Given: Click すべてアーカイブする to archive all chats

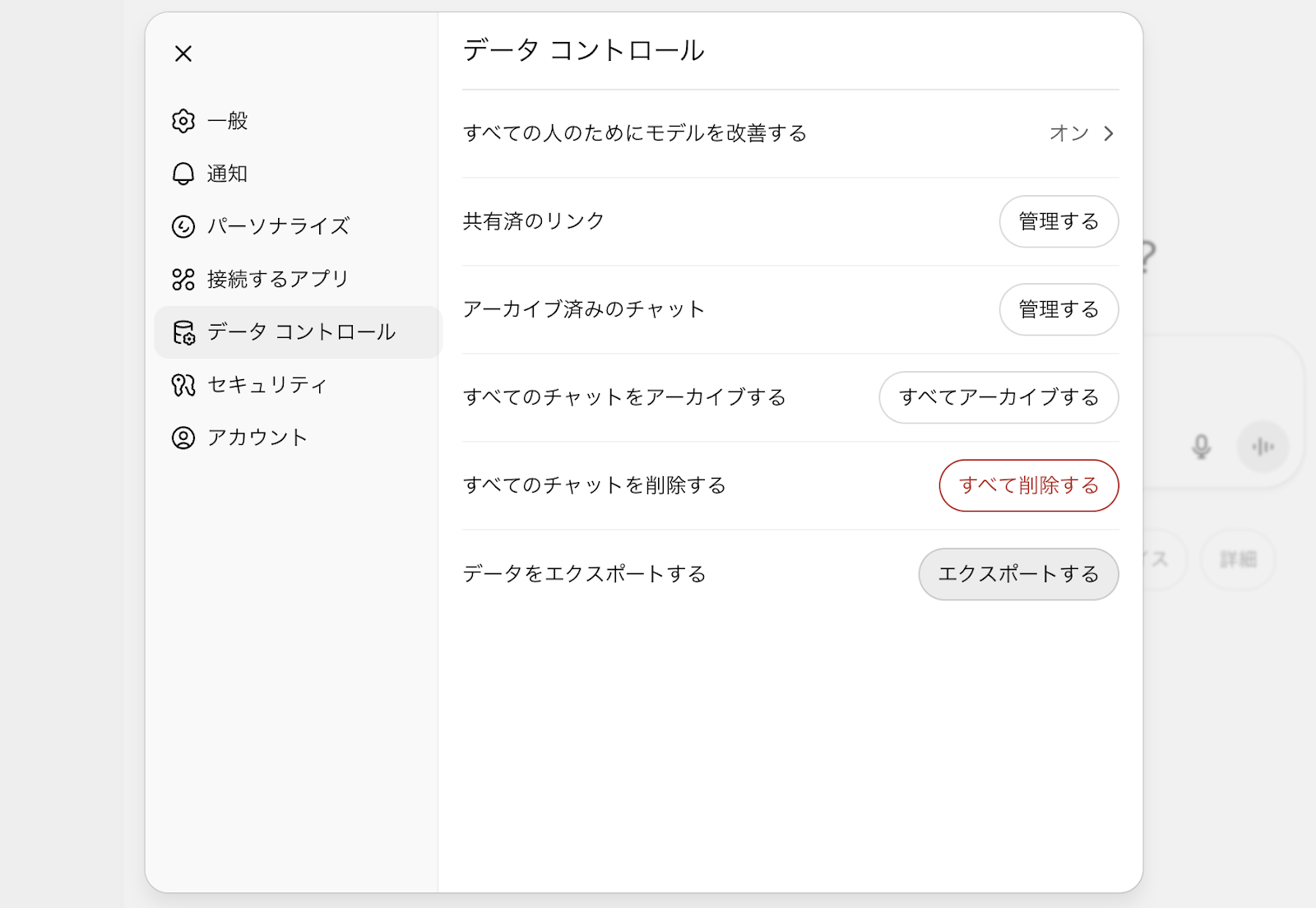Looking at the screenshot, I should (x=999, y=397).
